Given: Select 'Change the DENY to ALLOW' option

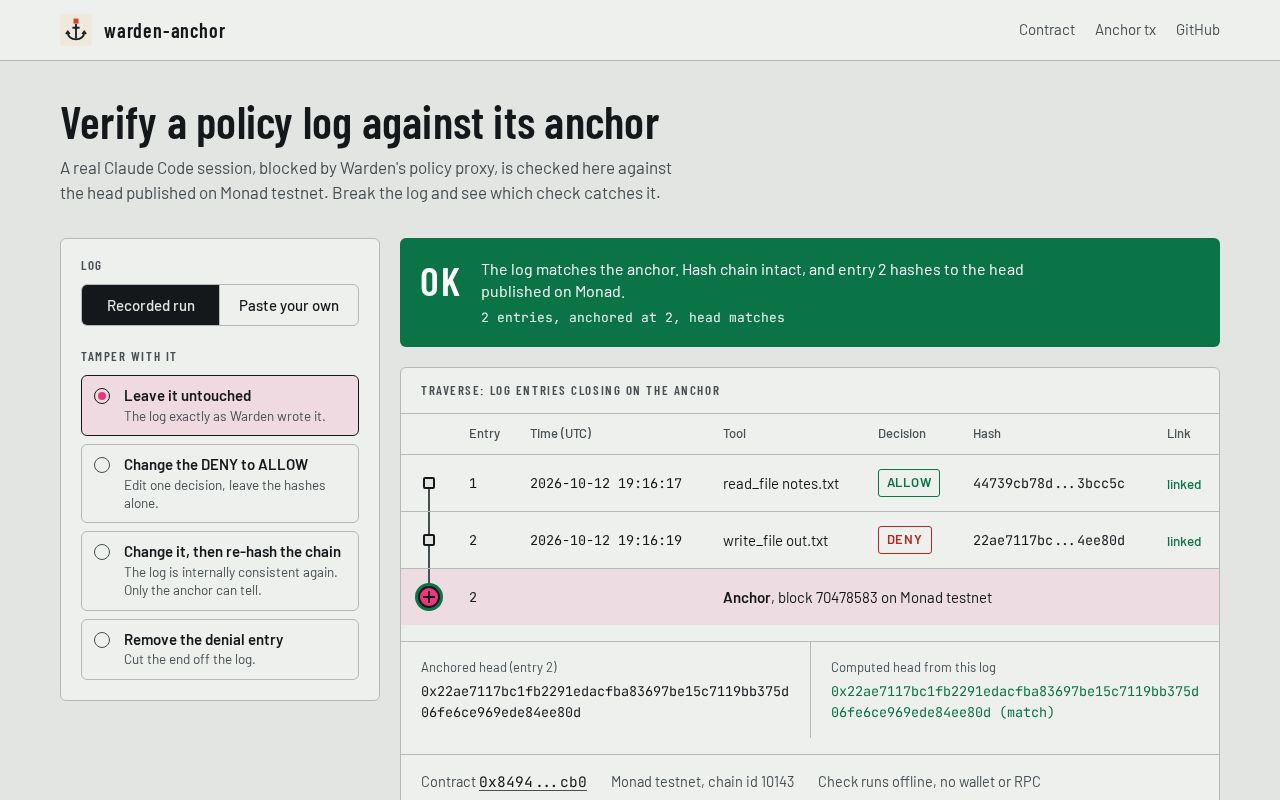Looking at the screenshot, I should click(x=220, y=483).
